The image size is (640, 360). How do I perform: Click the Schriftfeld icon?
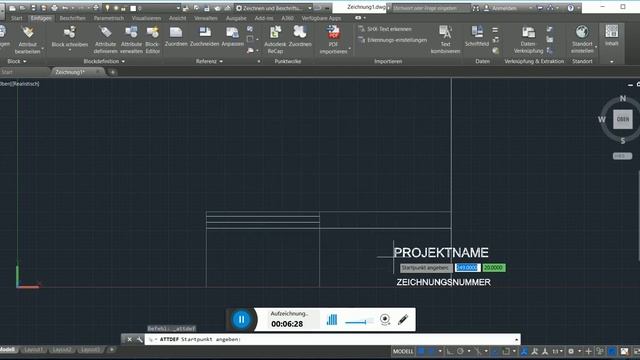coord(477,31)
